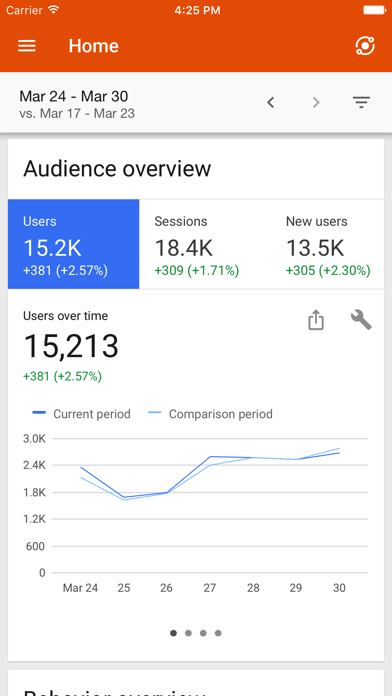Tap the Wi-Fi icon in status bar
392x696 pixels.
pos(54,10)
